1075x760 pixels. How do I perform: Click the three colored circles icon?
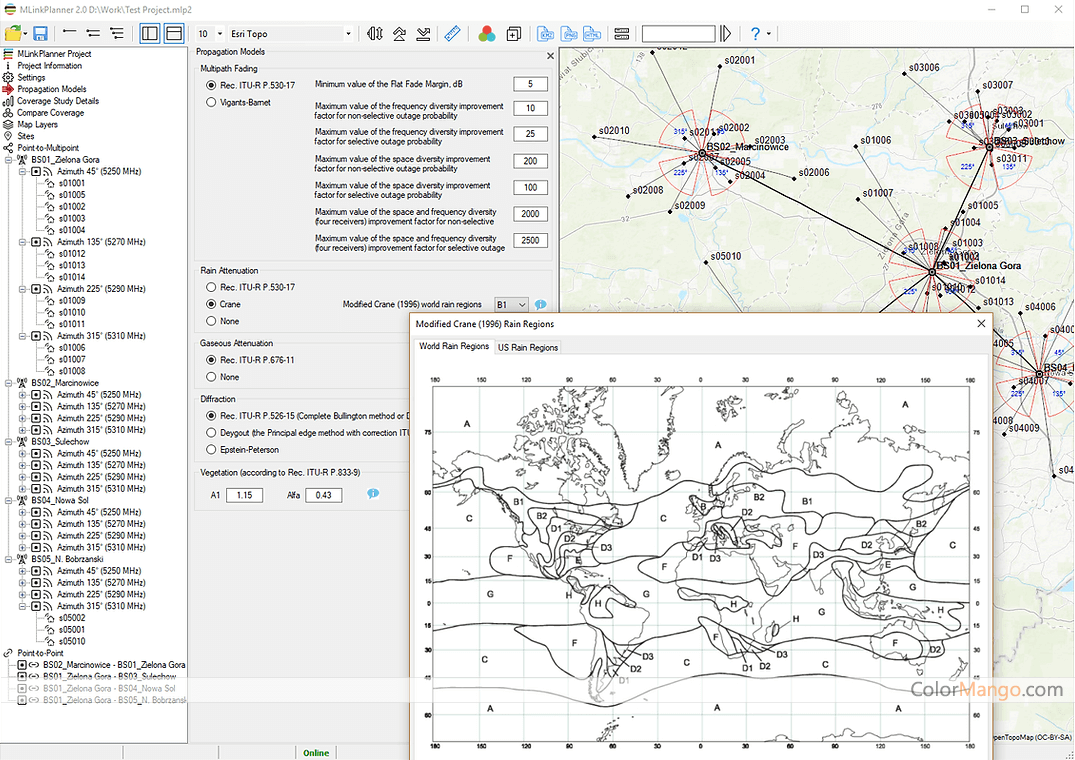487,33
